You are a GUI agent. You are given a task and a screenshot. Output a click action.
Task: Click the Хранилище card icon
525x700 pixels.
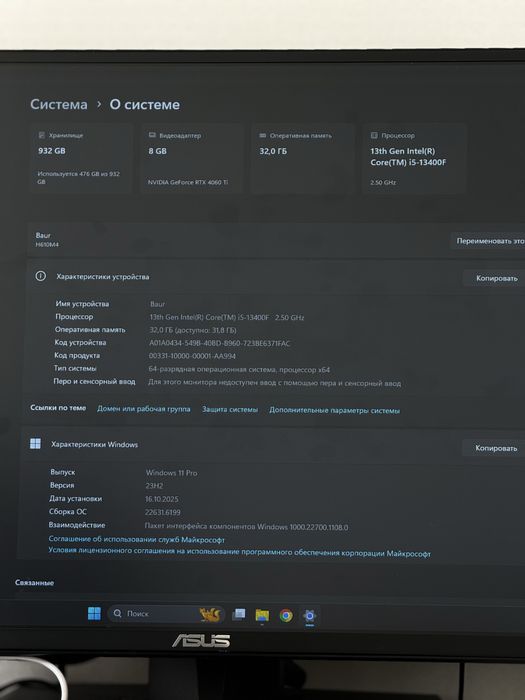(x=42, y=135)
